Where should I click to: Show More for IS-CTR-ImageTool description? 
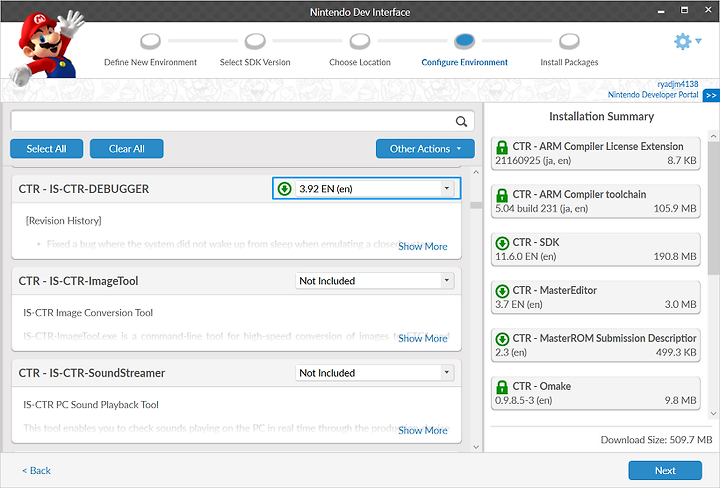422,338
